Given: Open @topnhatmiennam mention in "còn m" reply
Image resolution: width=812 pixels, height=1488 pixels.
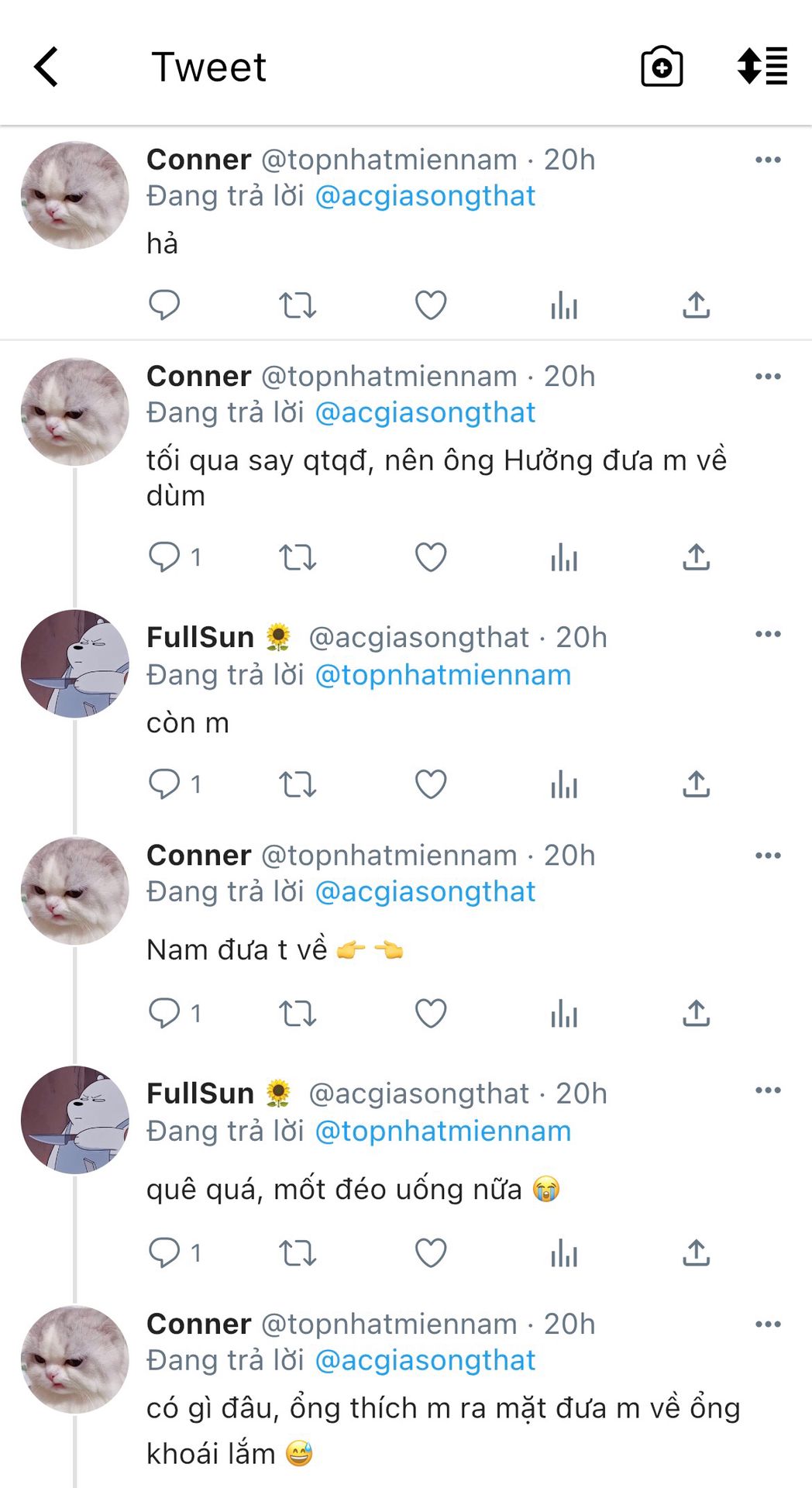Looking at the screenshot, I should pos(443,675).
